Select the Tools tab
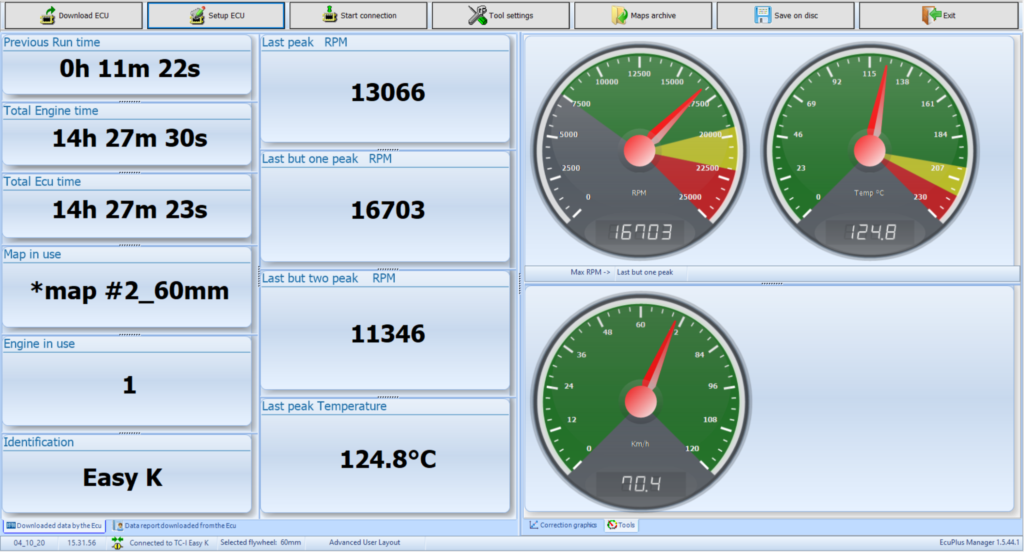1024x552 pixels. click(621, 524)
